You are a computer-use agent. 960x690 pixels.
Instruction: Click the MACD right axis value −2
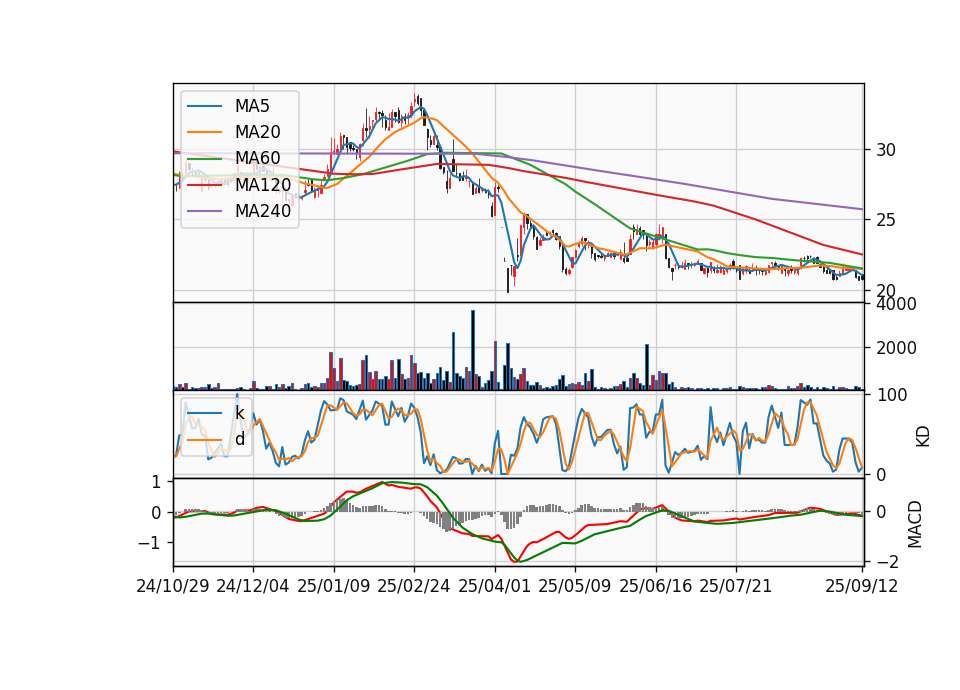tap(886, 562)
